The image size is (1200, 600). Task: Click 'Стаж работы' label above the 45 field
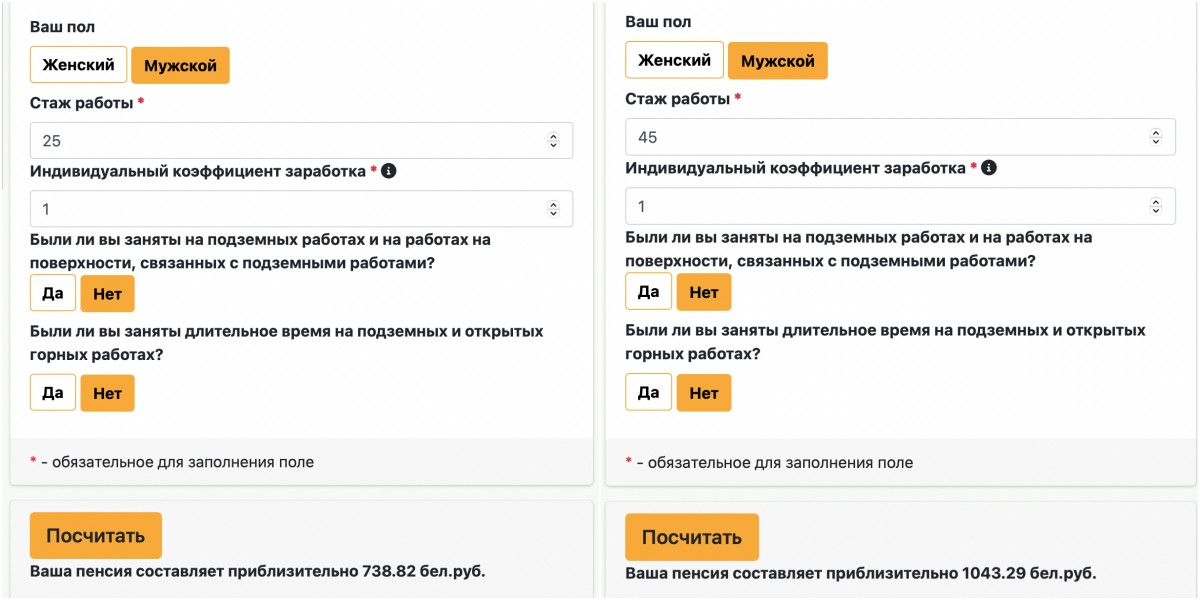pos(677,99)
